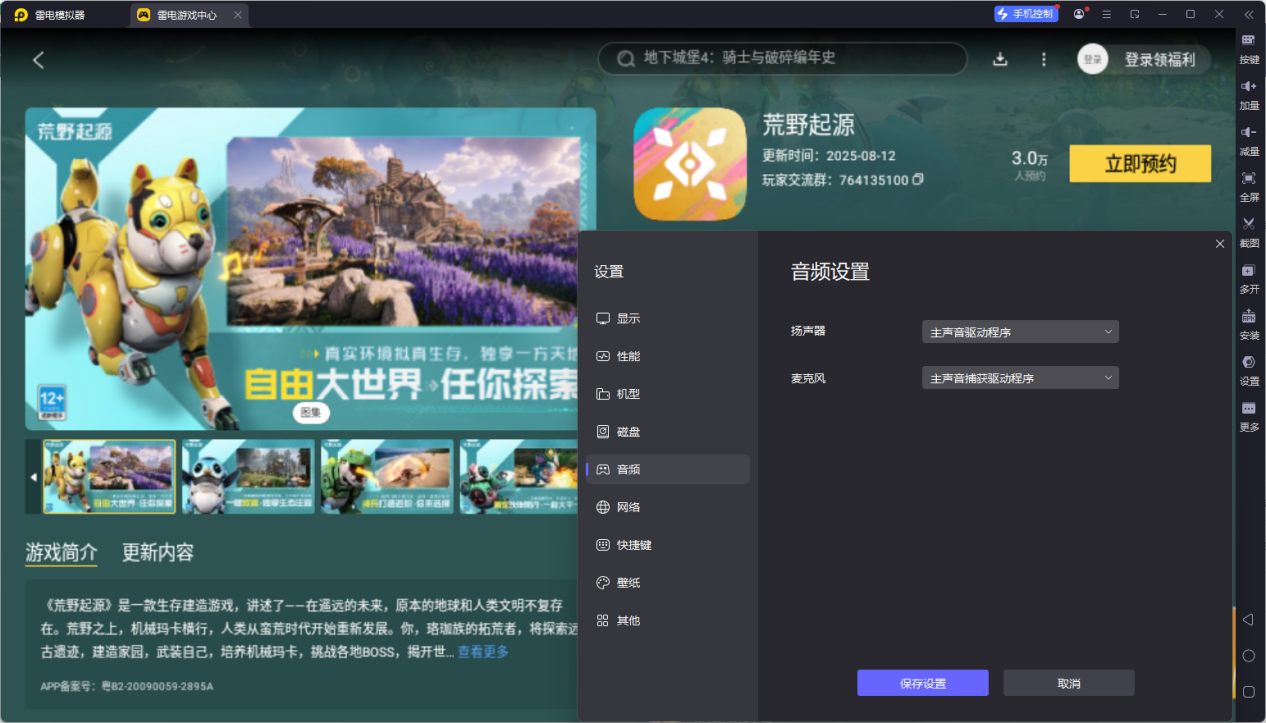Select 机型 in settings menu
Image resolution: width=1266 pixels, height=723 pixels.
(x=668, y=394)
